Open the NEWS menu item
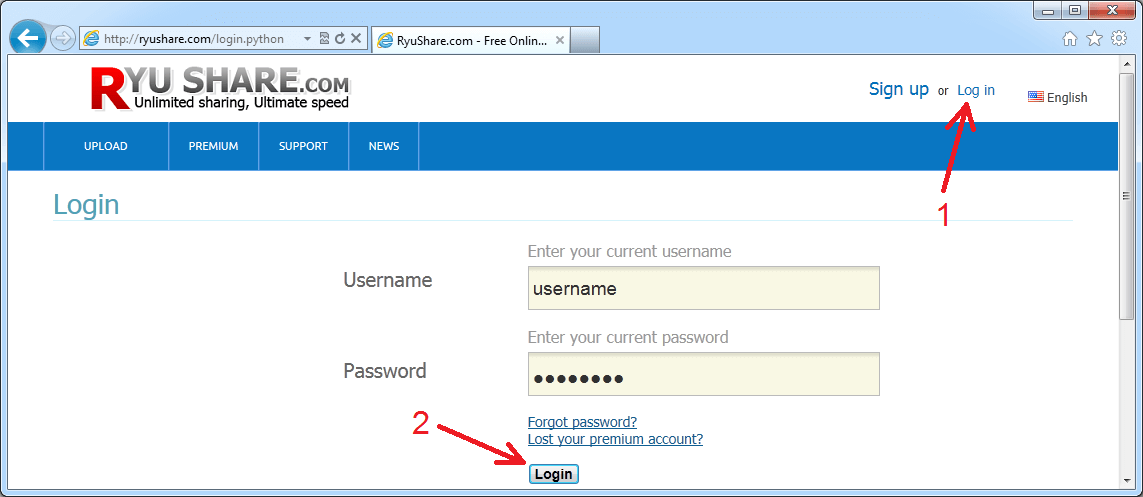 [384, 146]
